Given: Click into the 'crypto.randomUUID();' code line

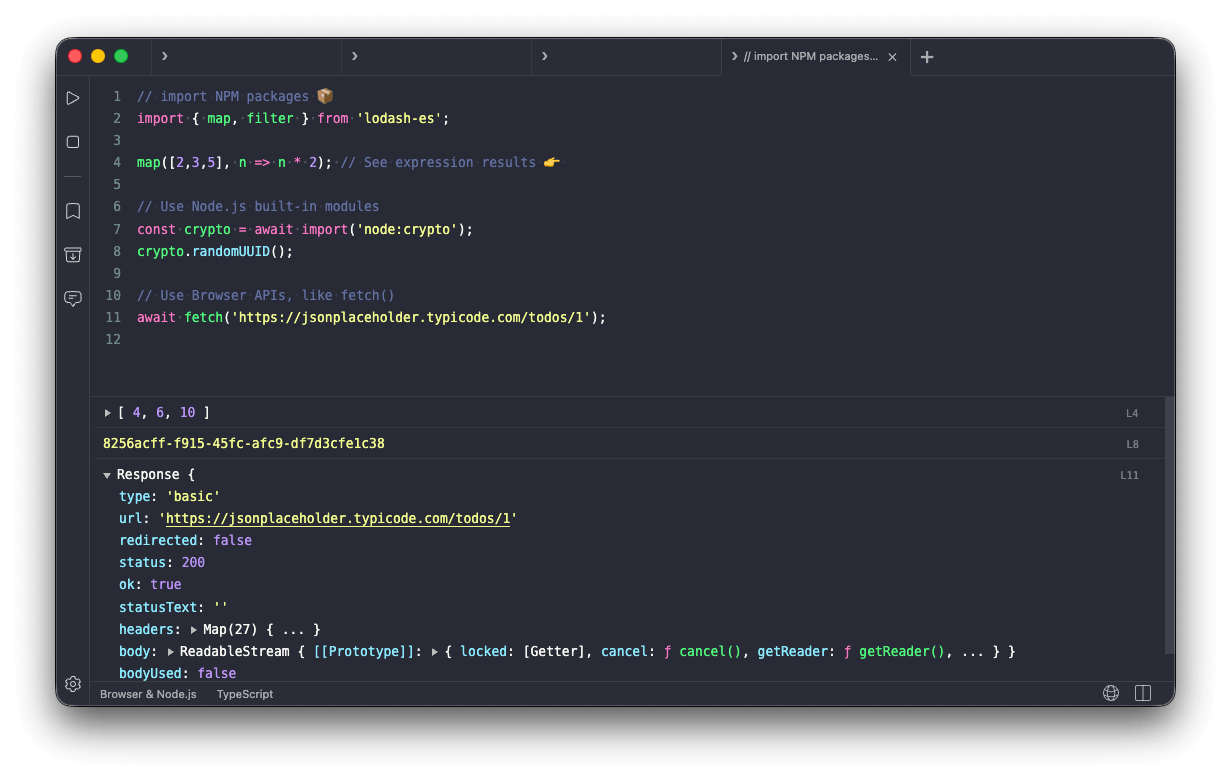Looking at the screenshot, I should coord(215,251).
